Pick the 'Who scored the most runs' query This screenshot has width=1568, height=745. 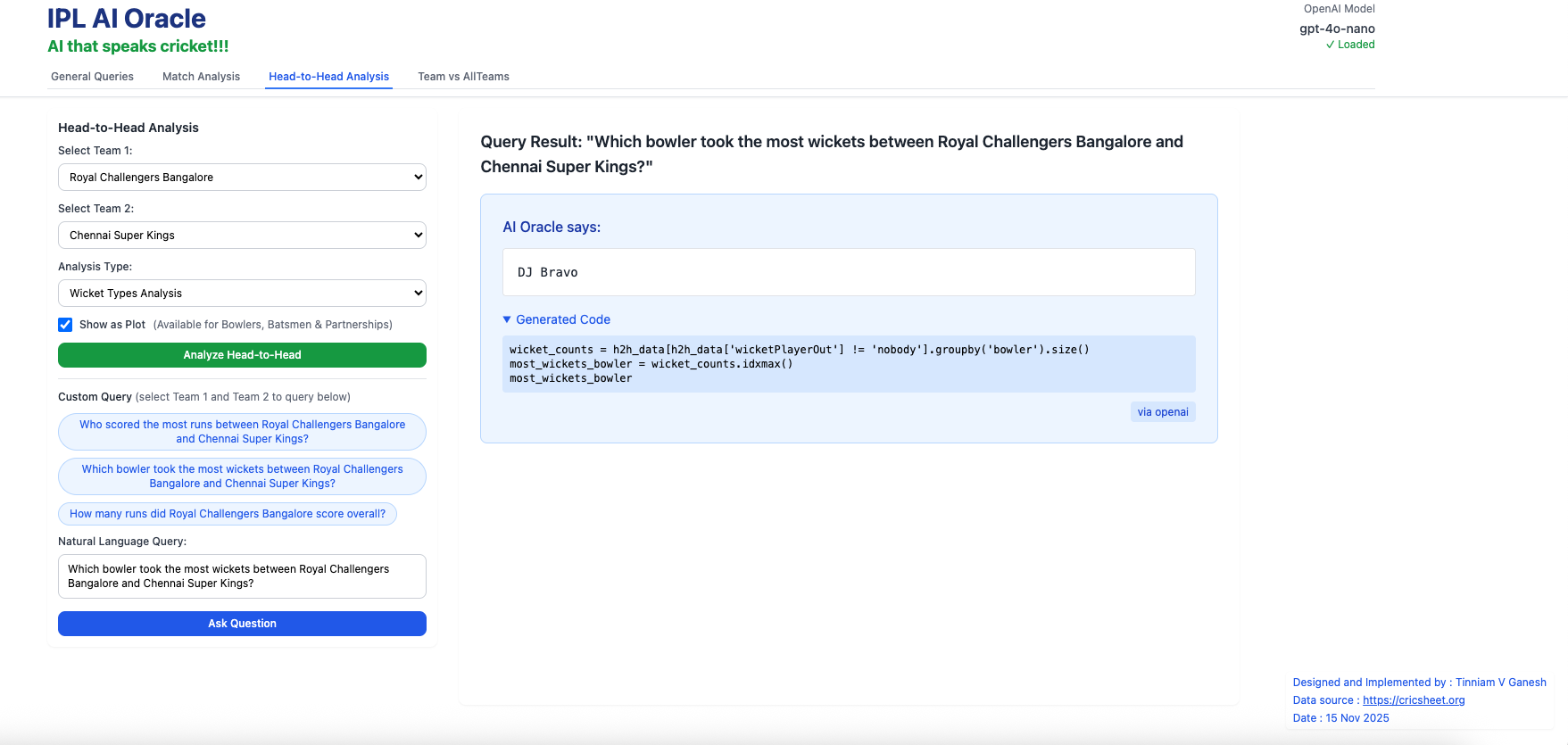click(x=242, y=432)
